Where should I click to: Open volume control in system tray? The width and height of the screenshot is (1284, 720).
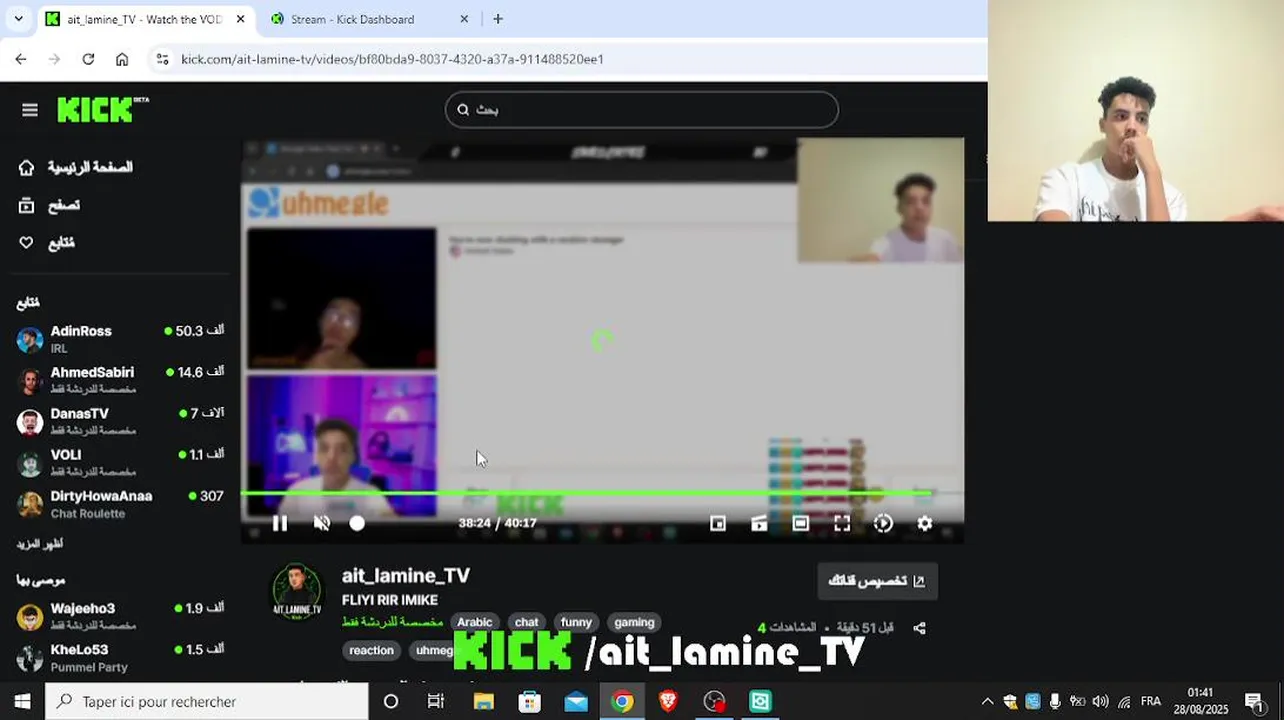(1100, 701)
